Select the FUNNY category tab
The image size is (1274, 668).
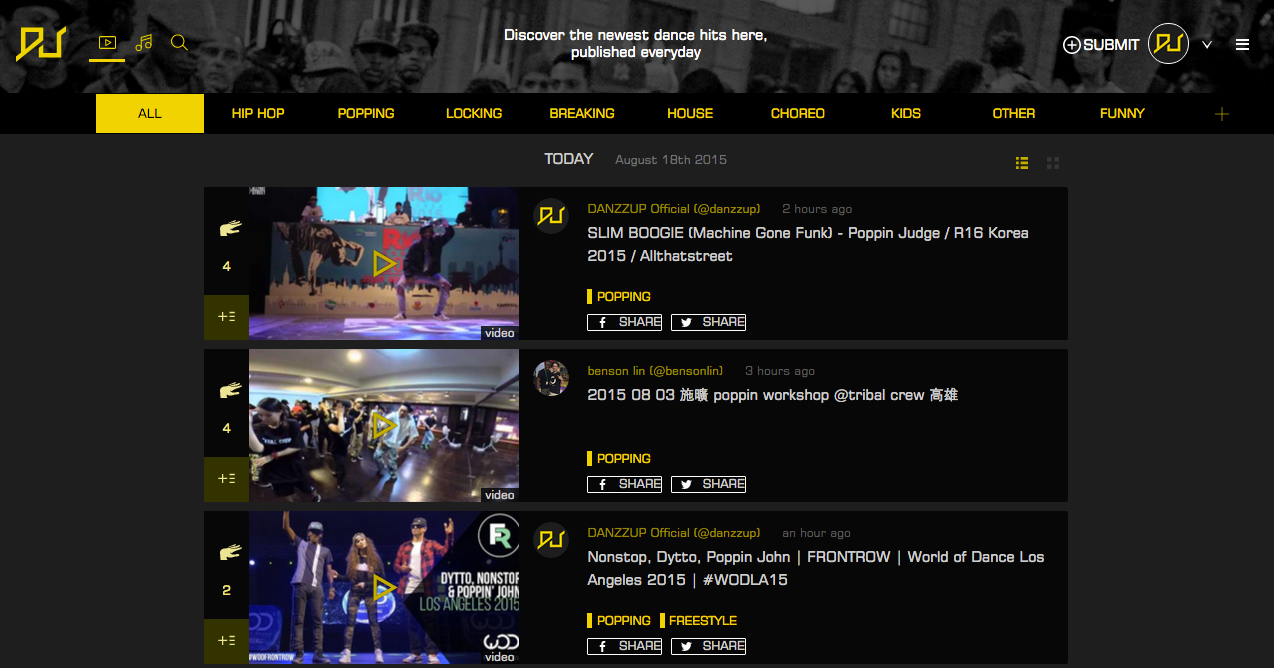tap(1122, 113)
